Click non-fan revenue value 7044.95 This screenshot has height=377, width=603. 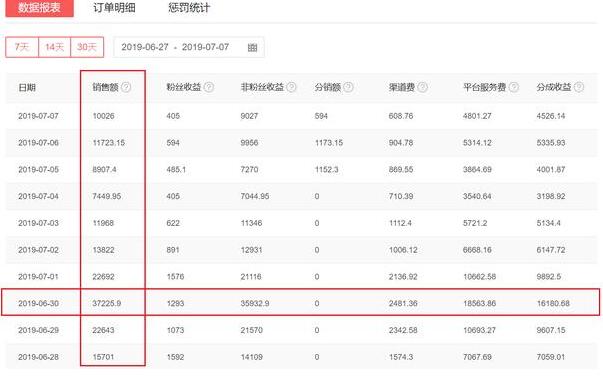click(x=255, y=196)
